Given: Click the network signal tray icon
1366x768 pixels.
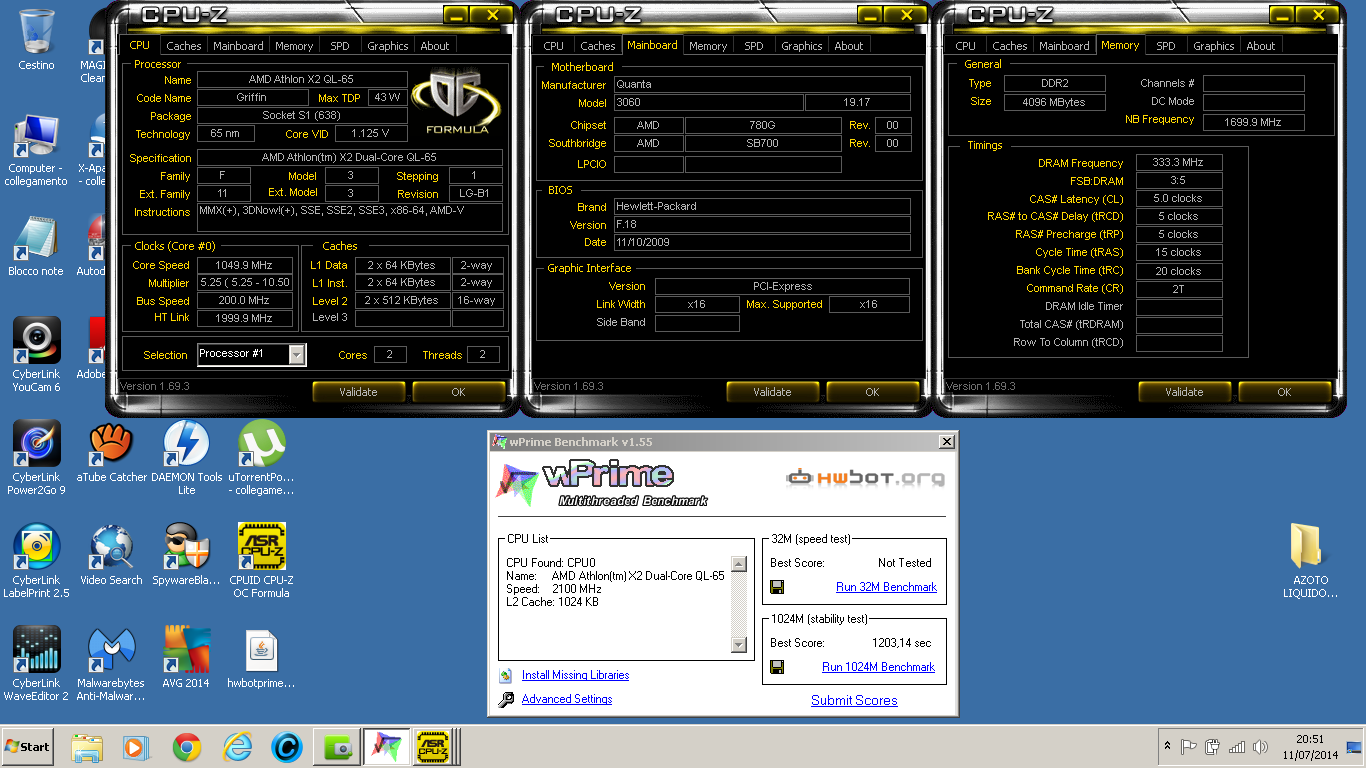Looking at the screenshot, I should pyautogui.click(x=1237, y=746).
